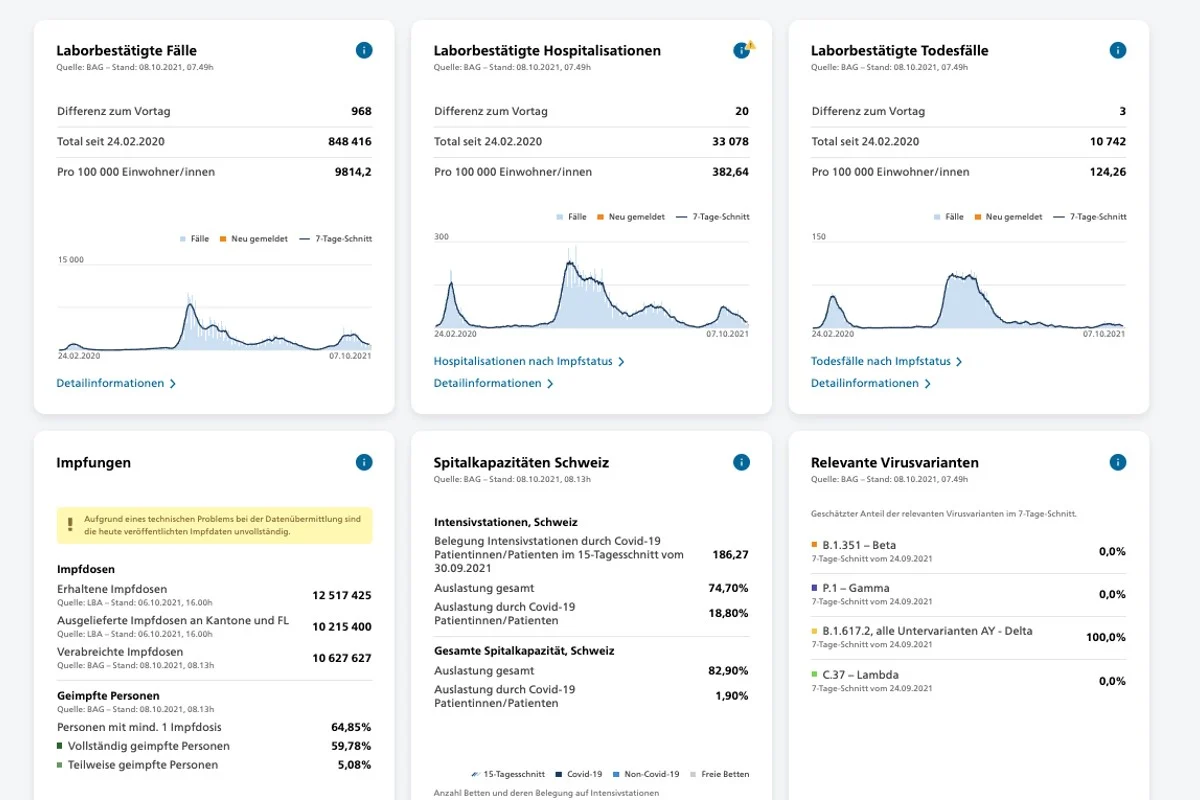The width and height of the screenshot is (1200, 800).
Task: Click the orange B.1.351 Beta swatch
Action: point(815,545)
